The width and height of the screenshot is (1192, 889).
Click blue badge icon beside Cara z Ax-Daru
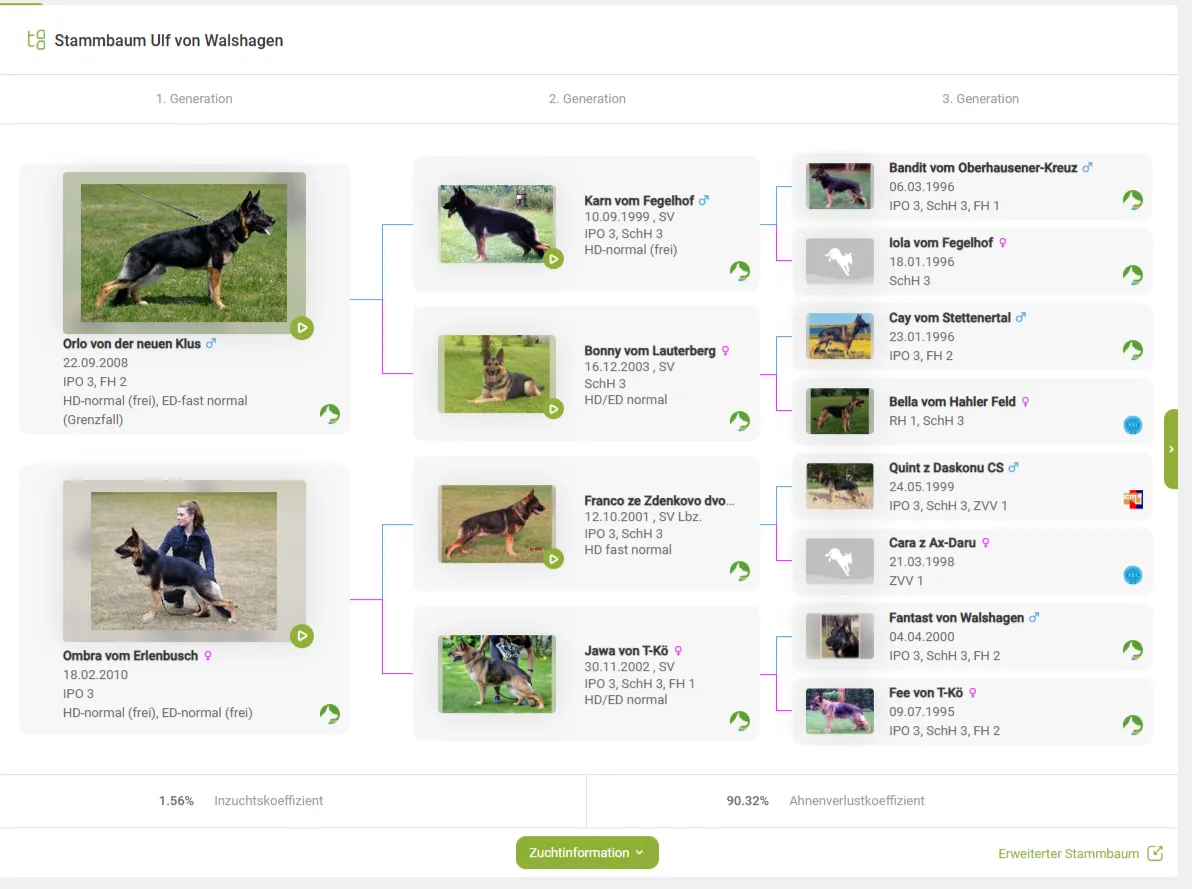[x=1132, y=575]
